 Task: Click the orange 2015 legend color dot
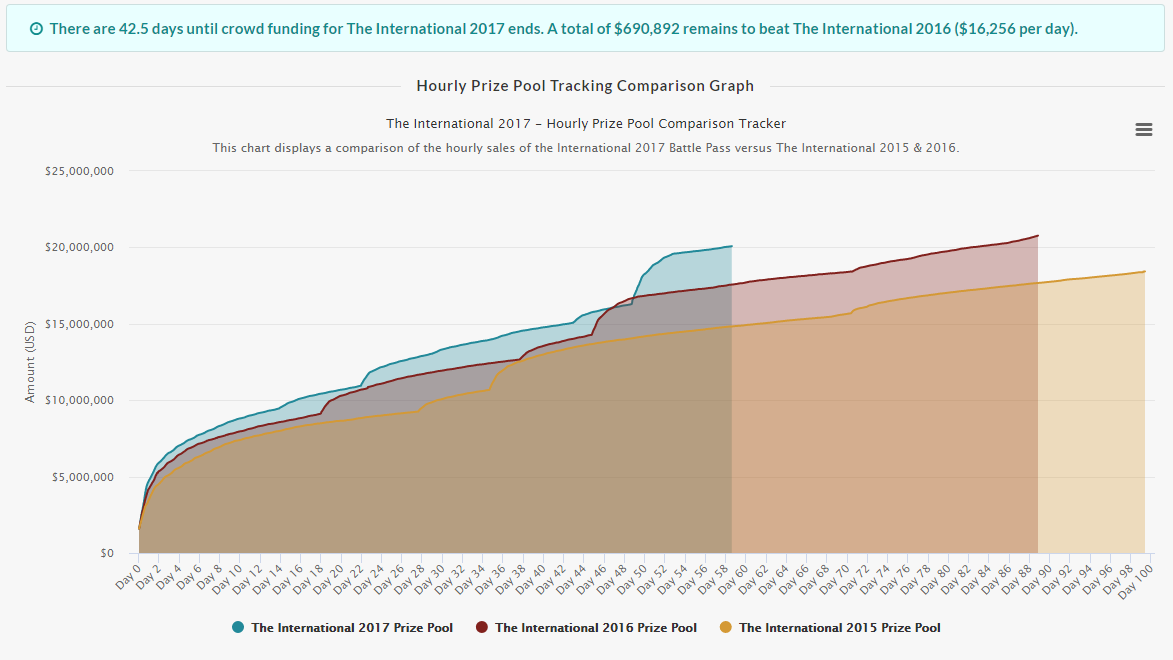(726, 627)
